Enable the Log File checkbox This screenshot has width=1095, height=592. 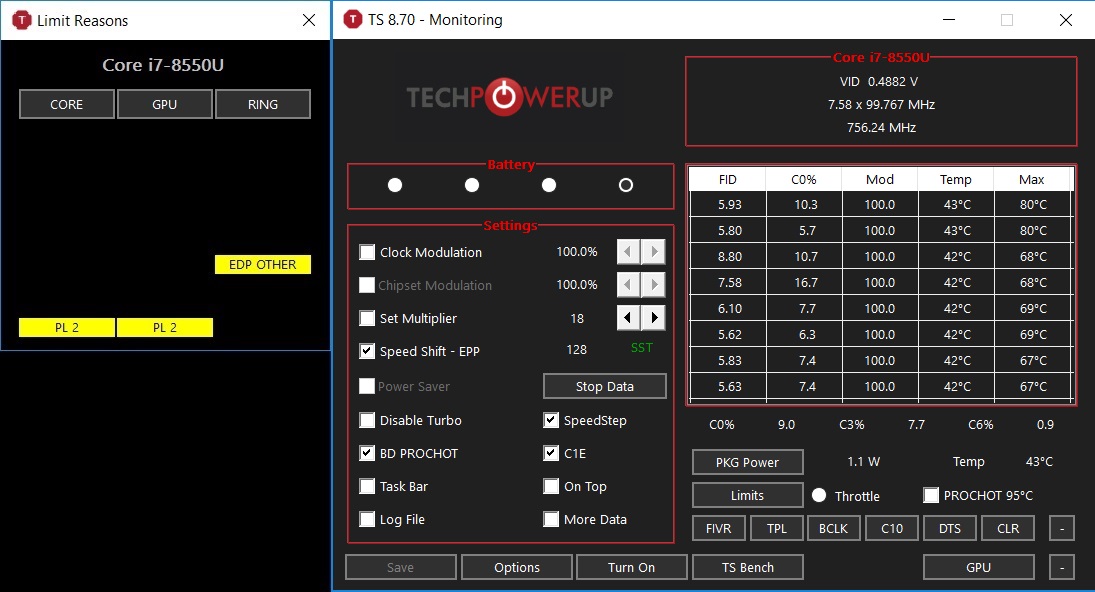point(367,519)
